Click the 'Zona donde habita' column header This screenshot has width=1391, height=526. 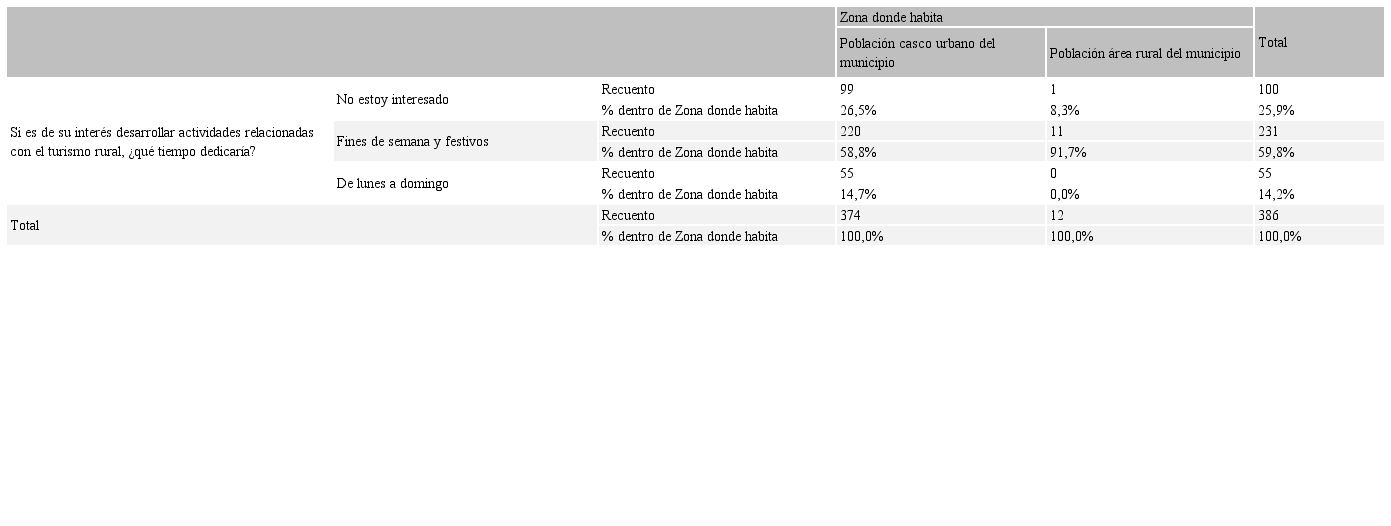(891, 17)
